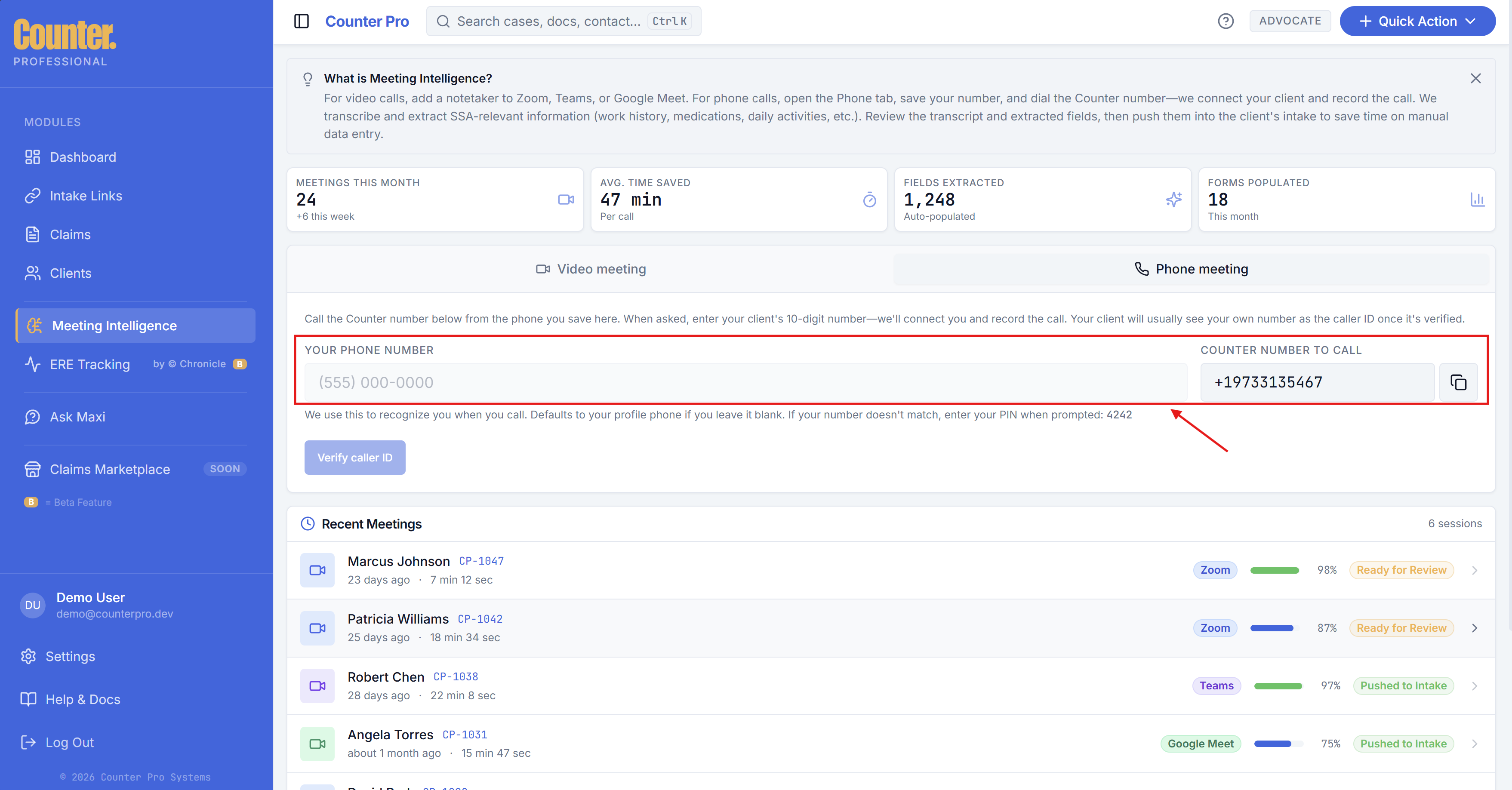This screenshot has height=790, width=1512.
Task: Expand Angela Torres meeting row chevron
Action: click(x=1475, y=744)
